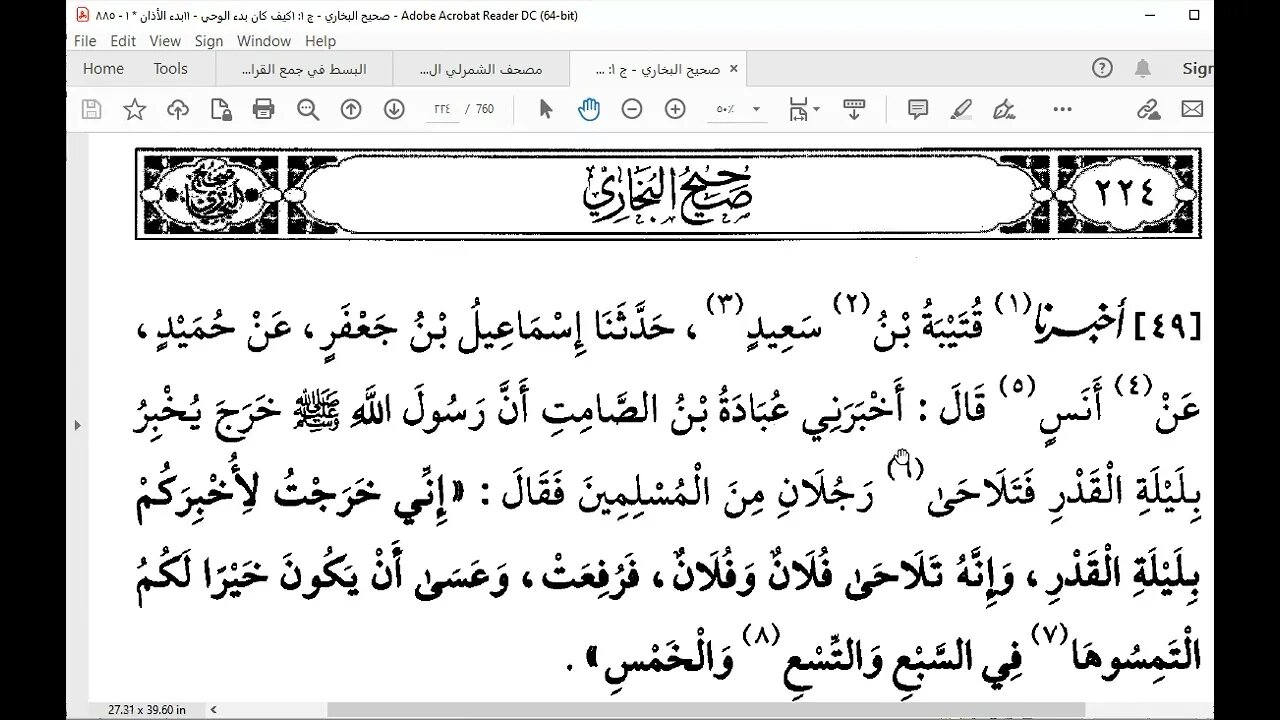Send file by email envelope icon

[1192, 110]
